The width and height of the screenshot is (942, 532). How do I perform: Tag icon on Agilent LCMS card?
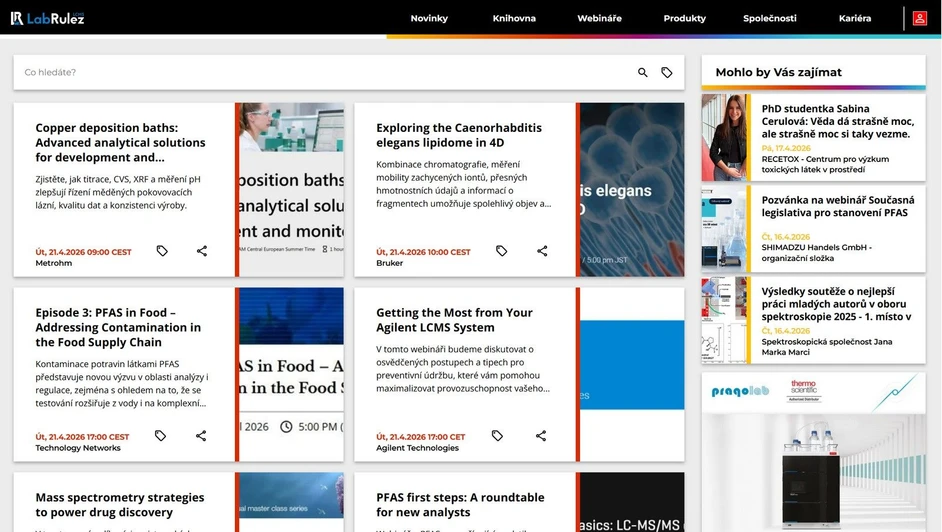click(497, 436)
